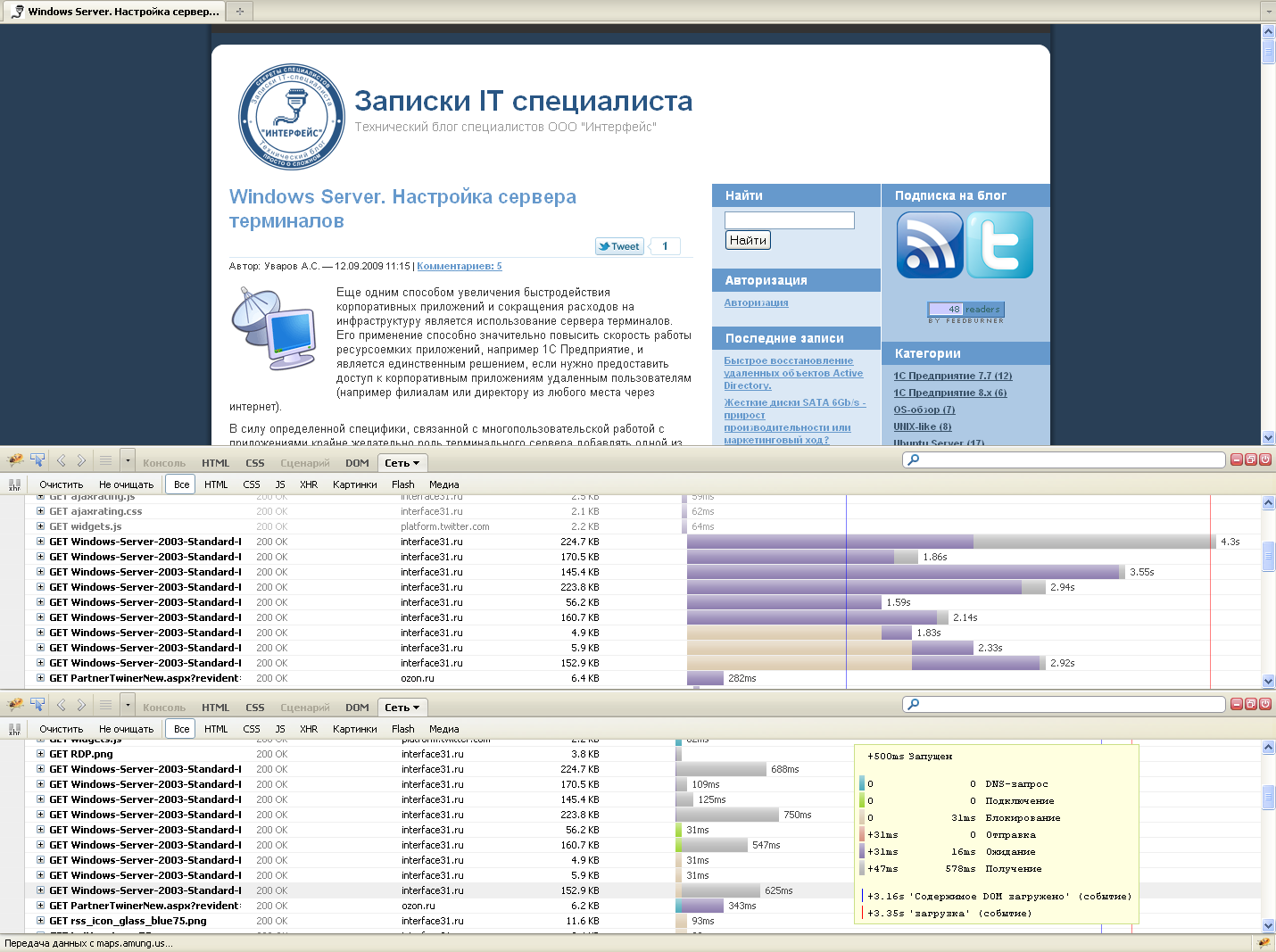Toggle the XHR filter in the upper Net panel
Image resolution: width=1276 pixels, height=952 pixels.
point(309,484)
